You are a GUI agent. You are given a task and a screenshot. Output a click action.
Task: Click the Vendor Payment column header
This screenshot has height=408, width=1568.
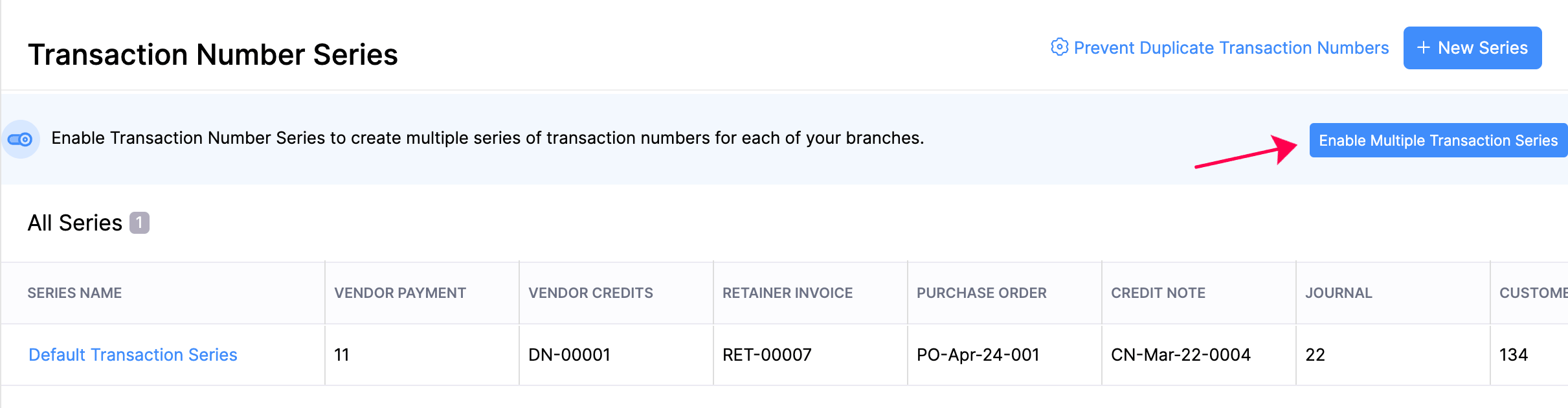pos(399,293)
